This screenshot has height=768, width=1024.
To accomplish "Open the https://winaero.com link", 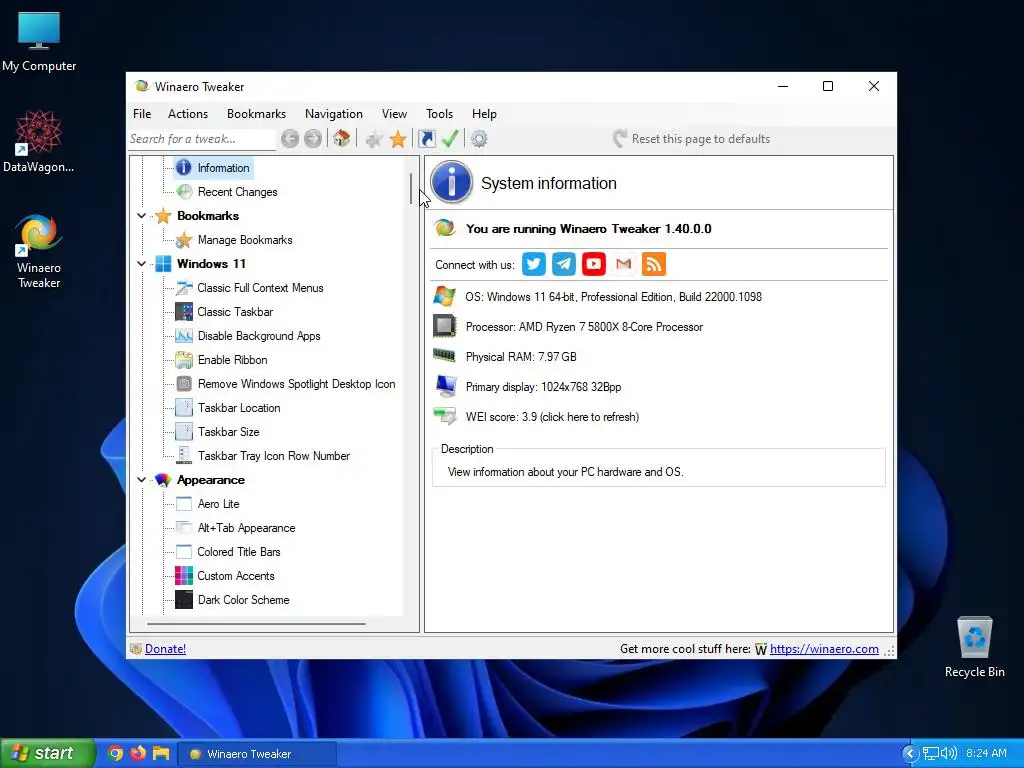I will pos(824,648).
